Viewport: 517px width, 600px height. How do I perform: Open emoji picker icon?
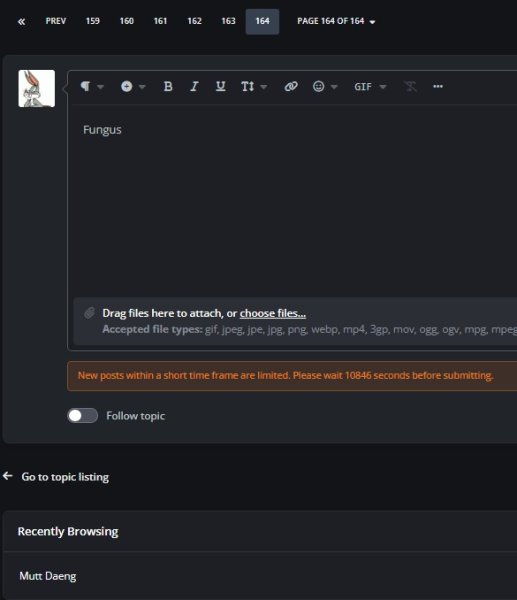click(318, 86)
